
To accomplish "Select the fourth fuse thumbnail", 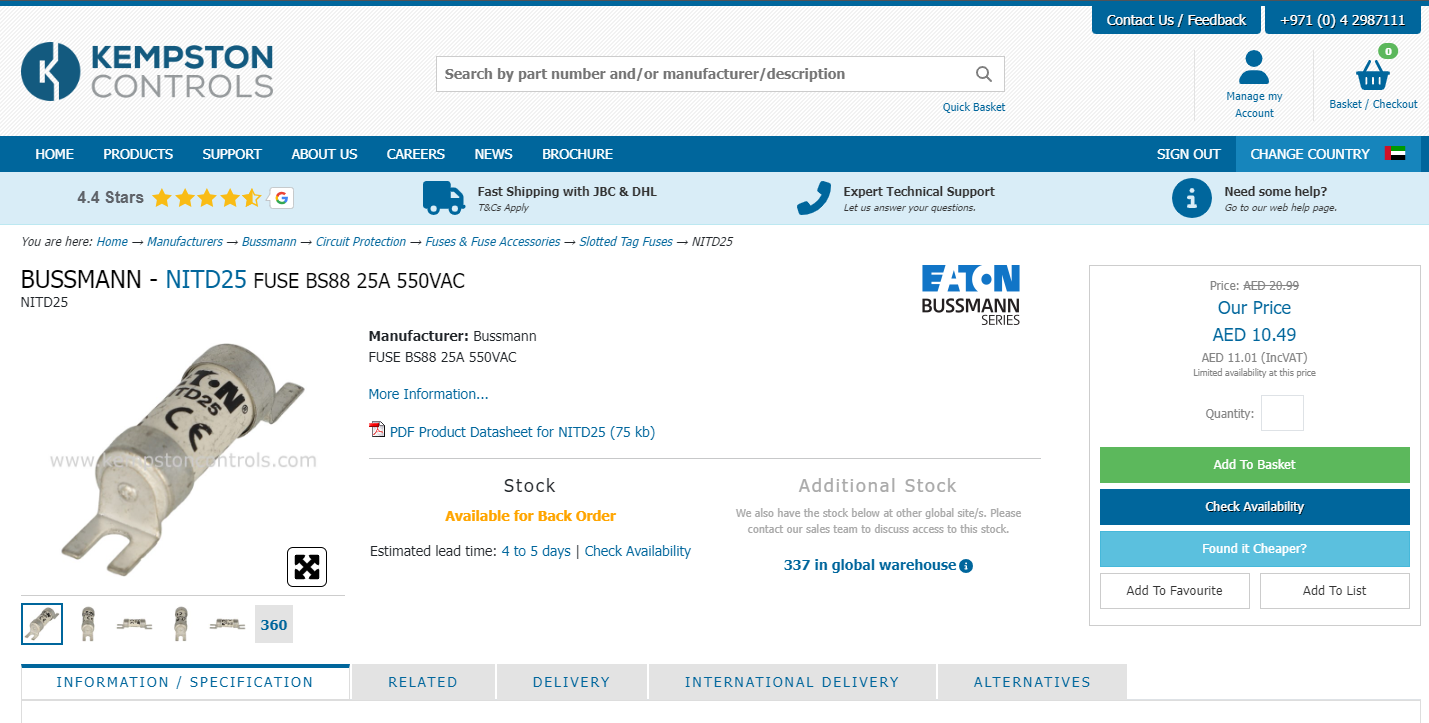I will 181,624.
